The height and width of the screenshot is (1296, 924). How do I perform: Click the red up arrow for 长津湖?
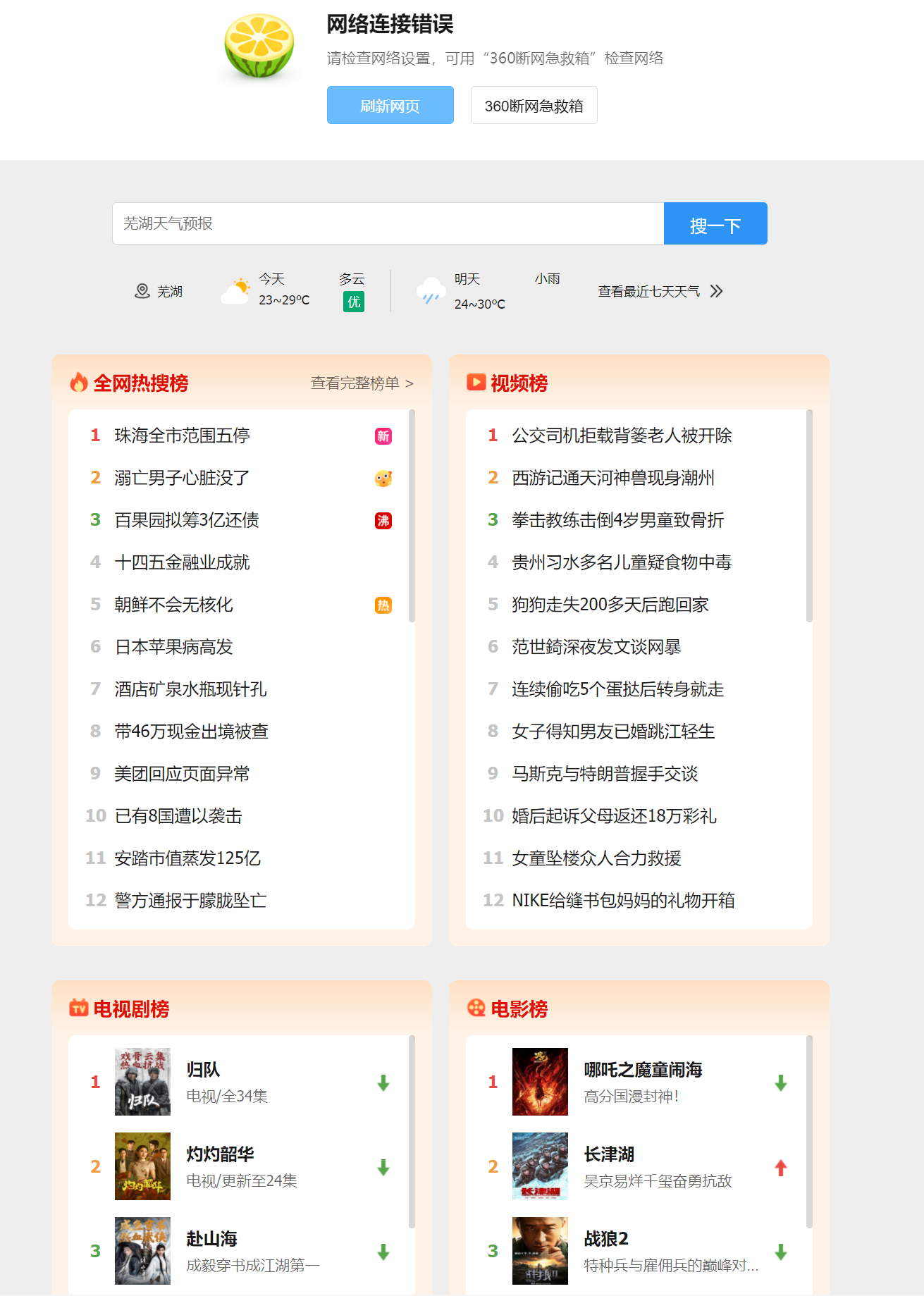781,1168
